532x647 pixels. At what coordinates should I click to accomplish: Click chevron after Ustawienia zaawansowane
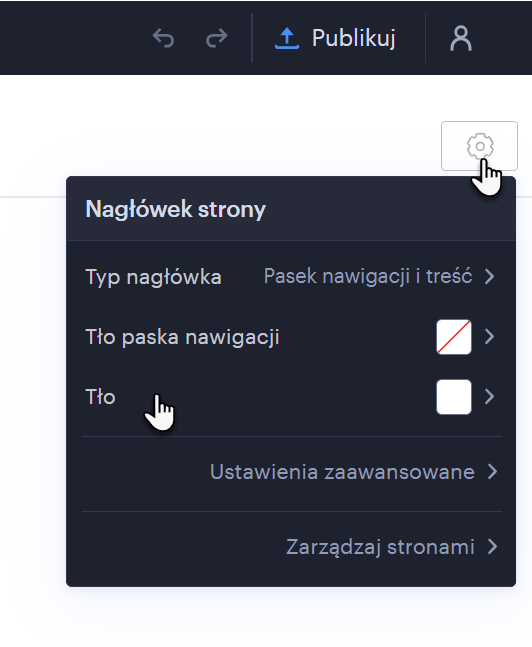pos(492,472)
